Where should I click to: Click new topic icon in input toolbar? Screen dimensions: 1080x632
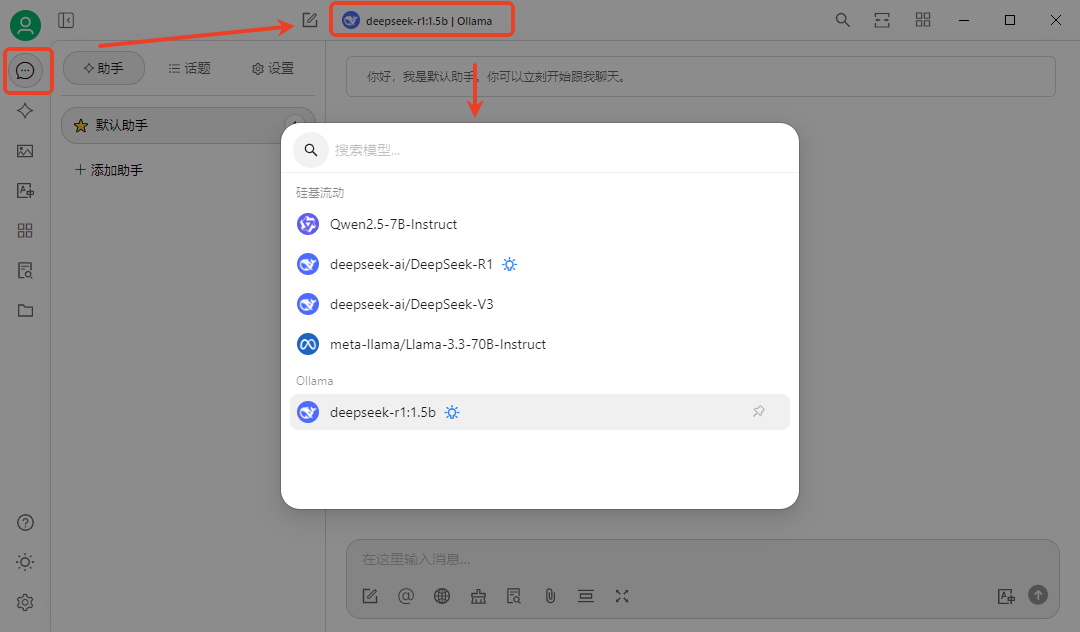click(370, 596)
